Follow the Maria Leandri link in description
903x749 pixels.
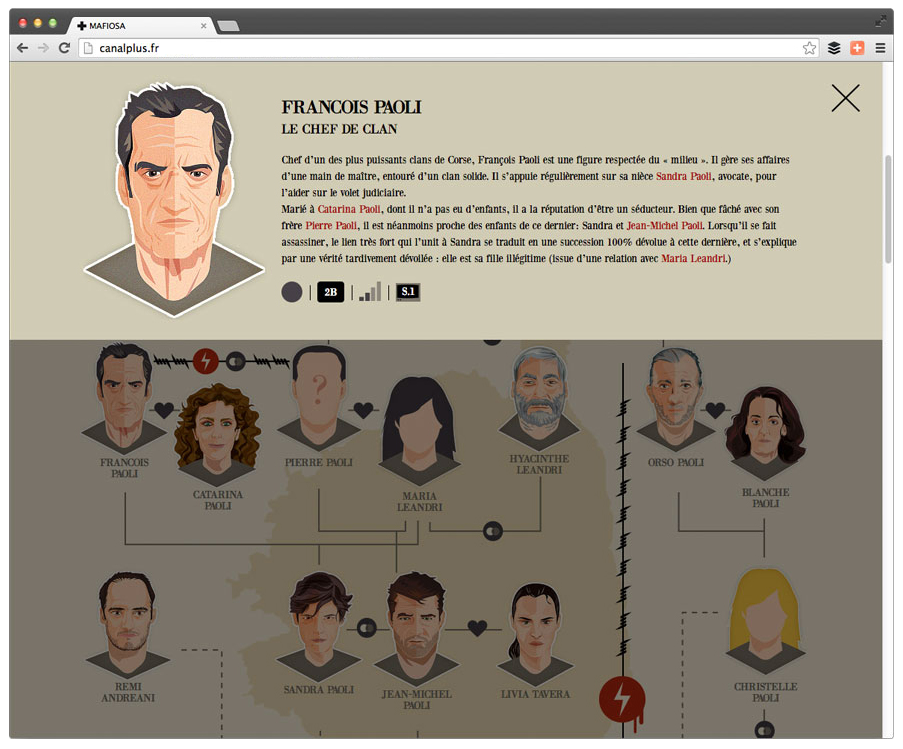tap(693, 258)
